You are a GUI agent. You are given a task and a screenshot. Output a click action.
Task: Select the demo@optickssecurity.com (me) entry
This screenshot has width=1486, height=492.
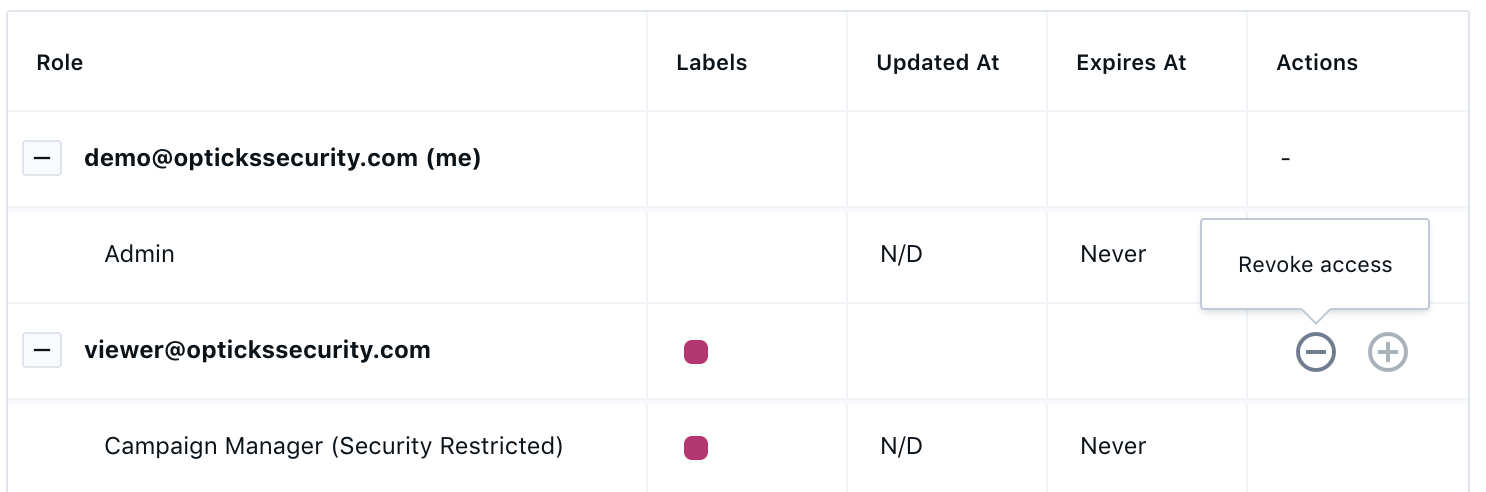282,158
